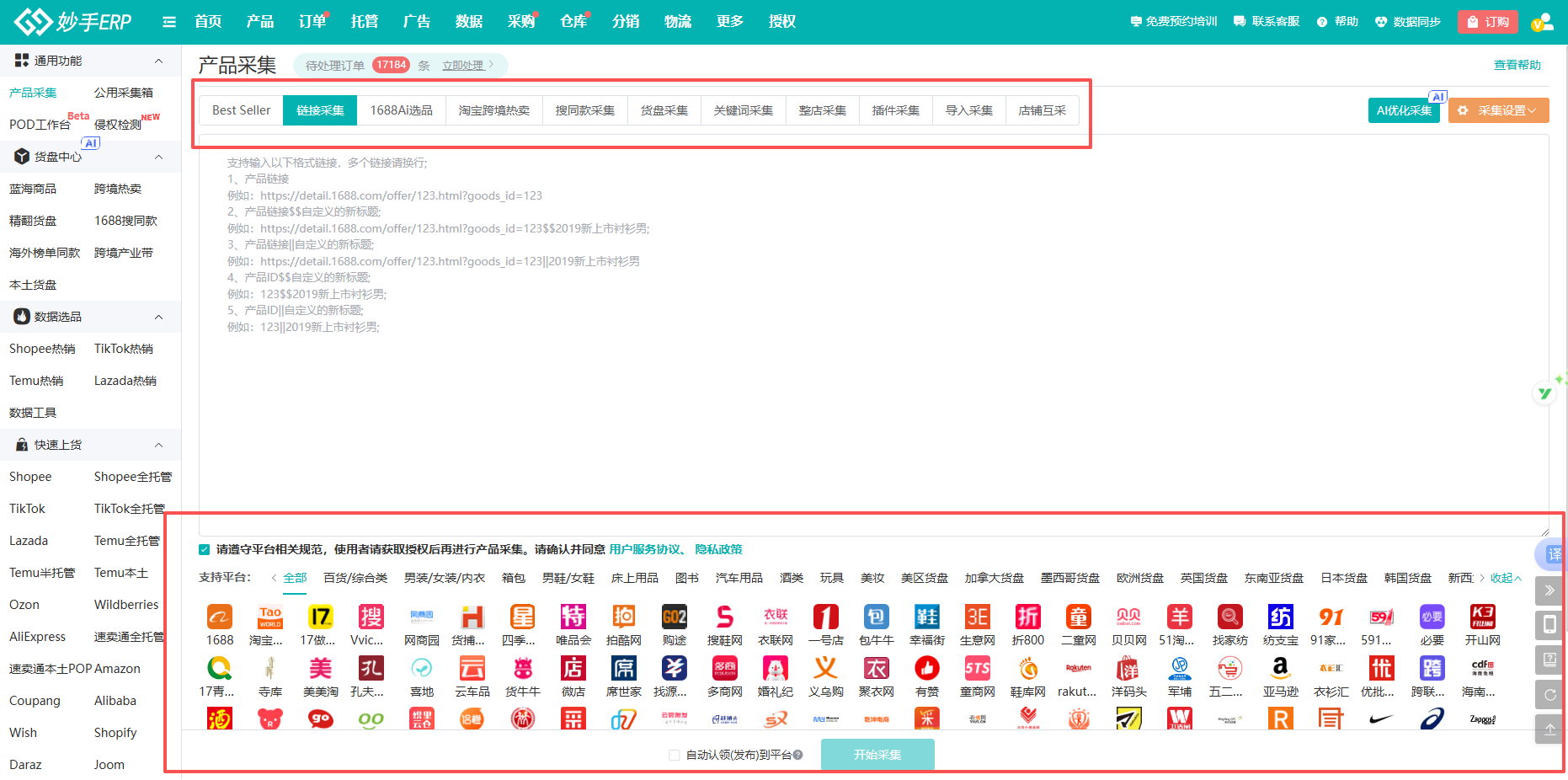Click the 1688 platform icon
1568x780 pixels.
pos(220,617)
